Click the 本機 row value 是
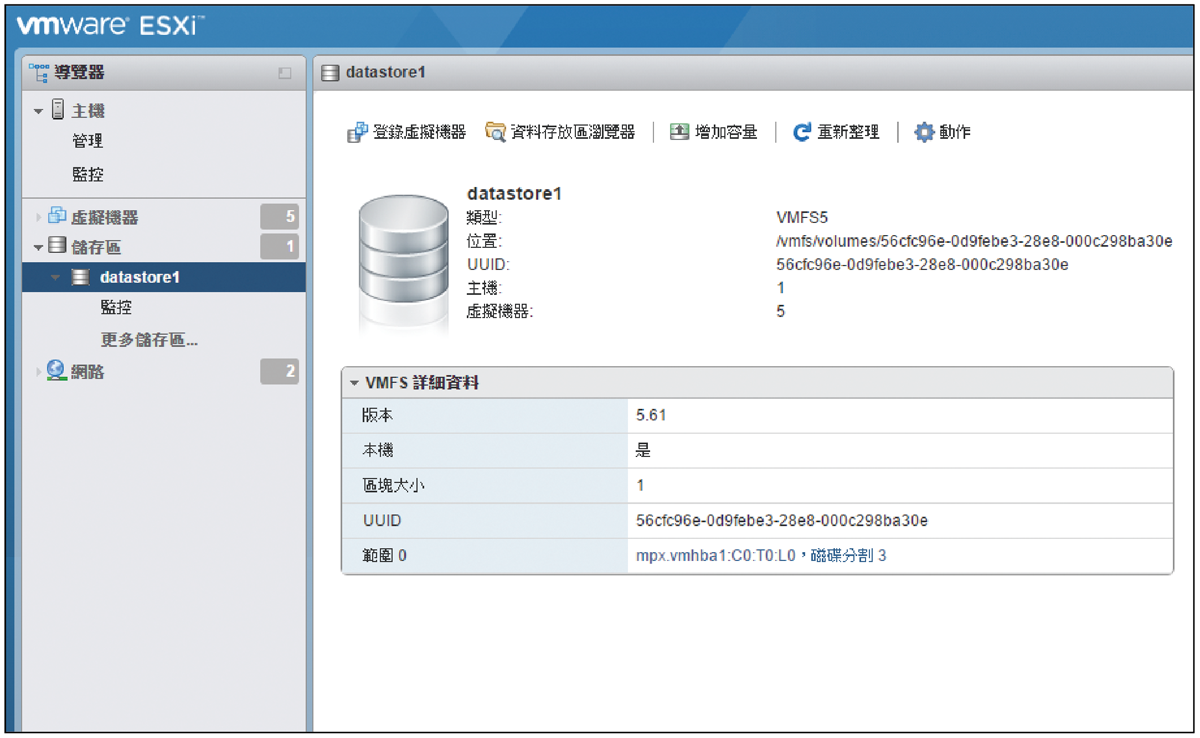Image resolution: width=1200 pixels, height=738 pixels. pos(643,450)
